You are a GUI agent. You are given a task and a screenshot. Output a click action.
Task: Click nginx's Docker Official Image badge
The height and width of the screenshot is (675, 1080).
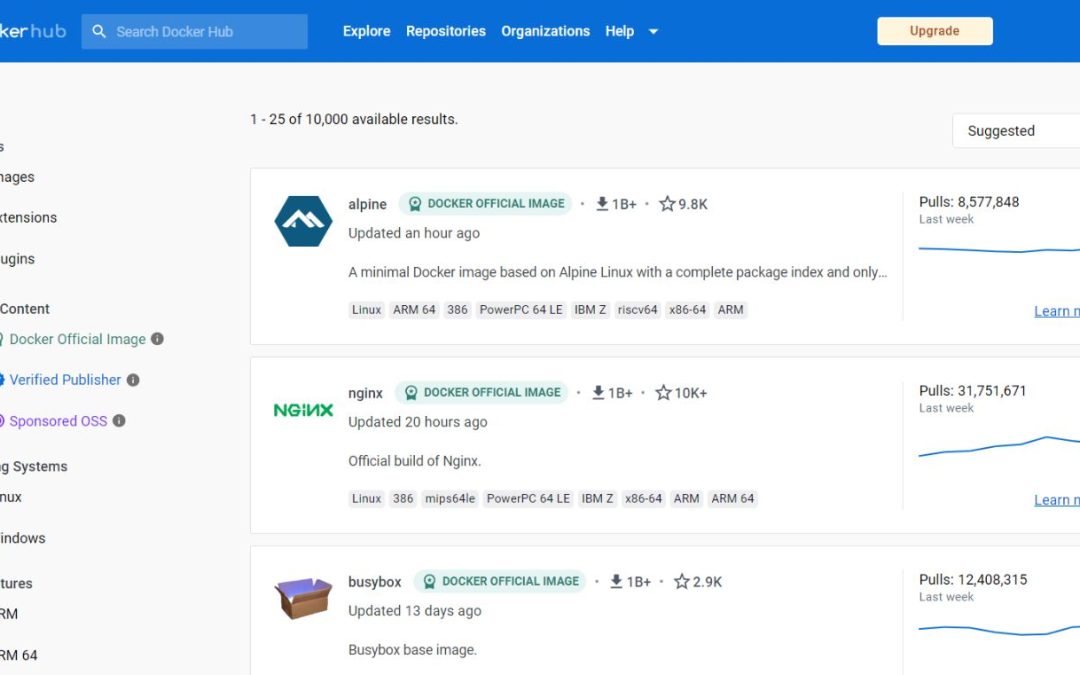click(x=481, y=393)
